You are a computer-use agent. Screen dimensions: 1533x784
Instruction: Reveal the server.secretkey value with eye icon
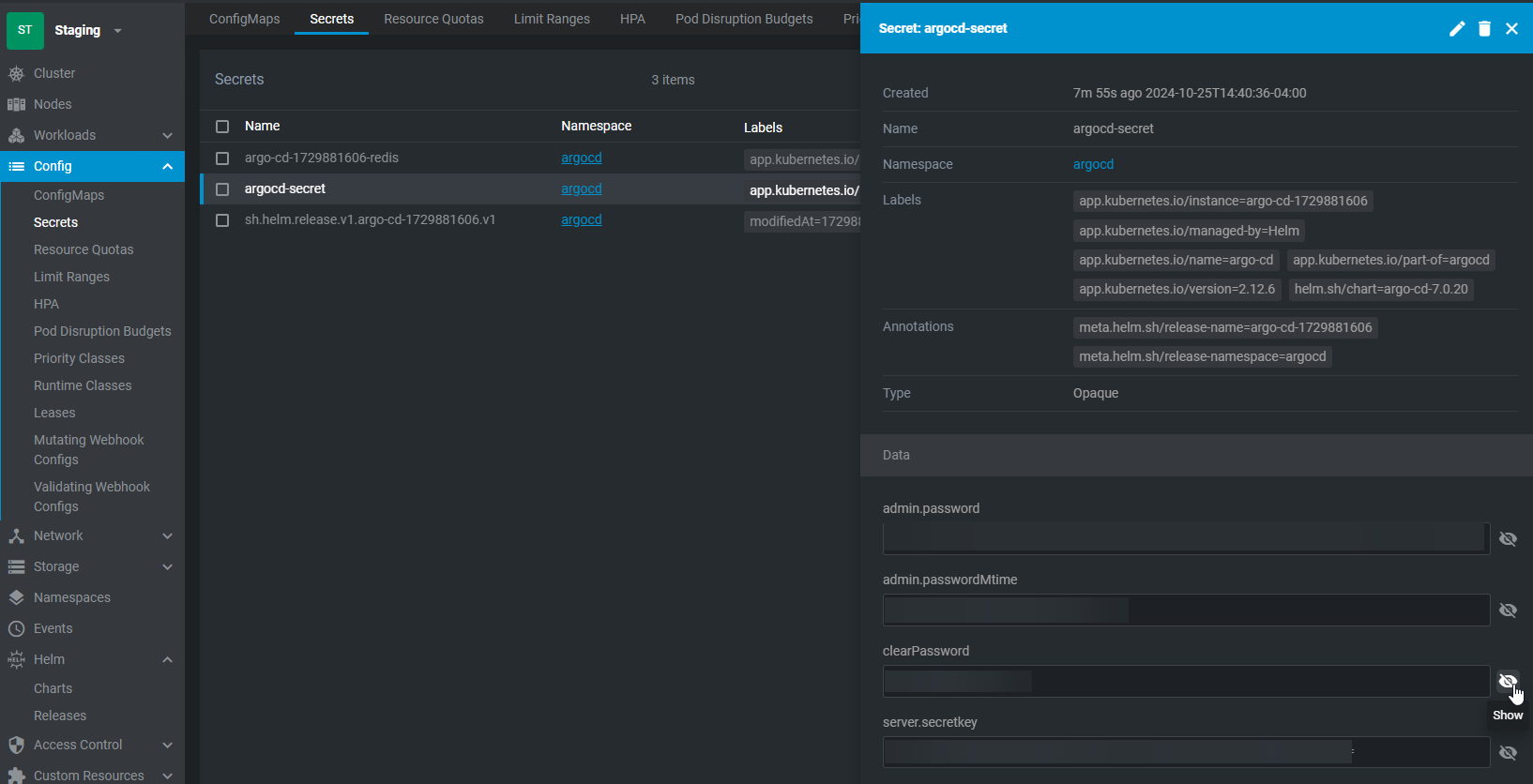1508,753
